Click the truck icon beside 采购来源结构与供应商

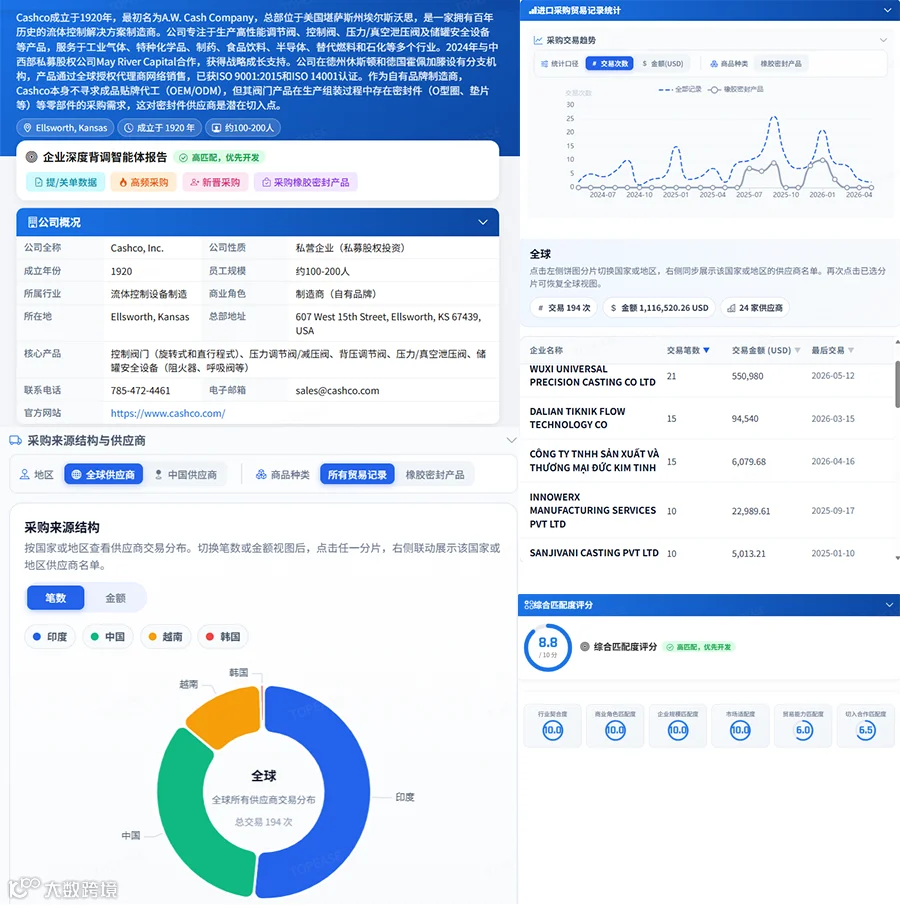(x=16, y=441)
